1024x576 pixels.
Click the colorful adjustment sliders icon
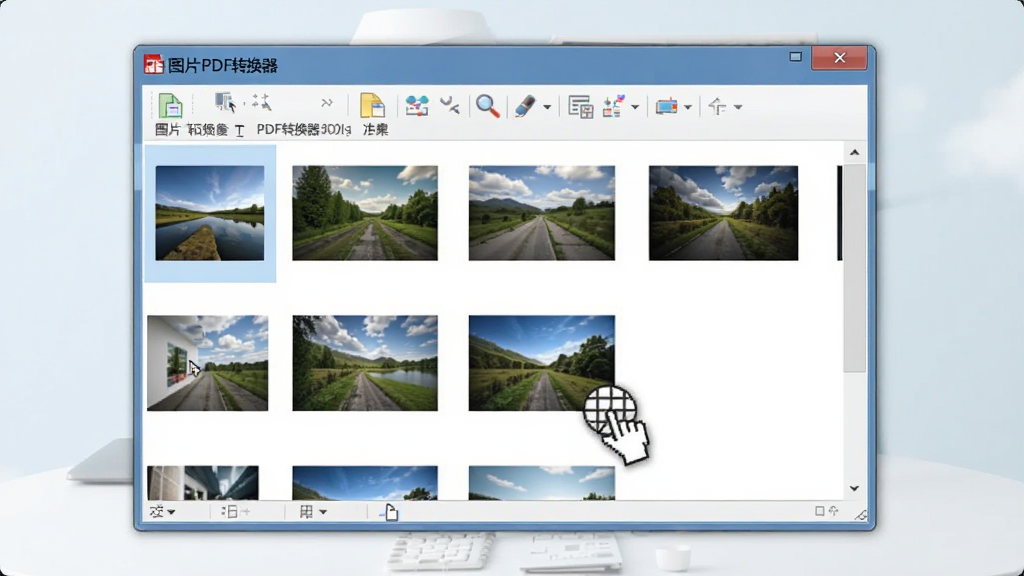tap(613, 106)
